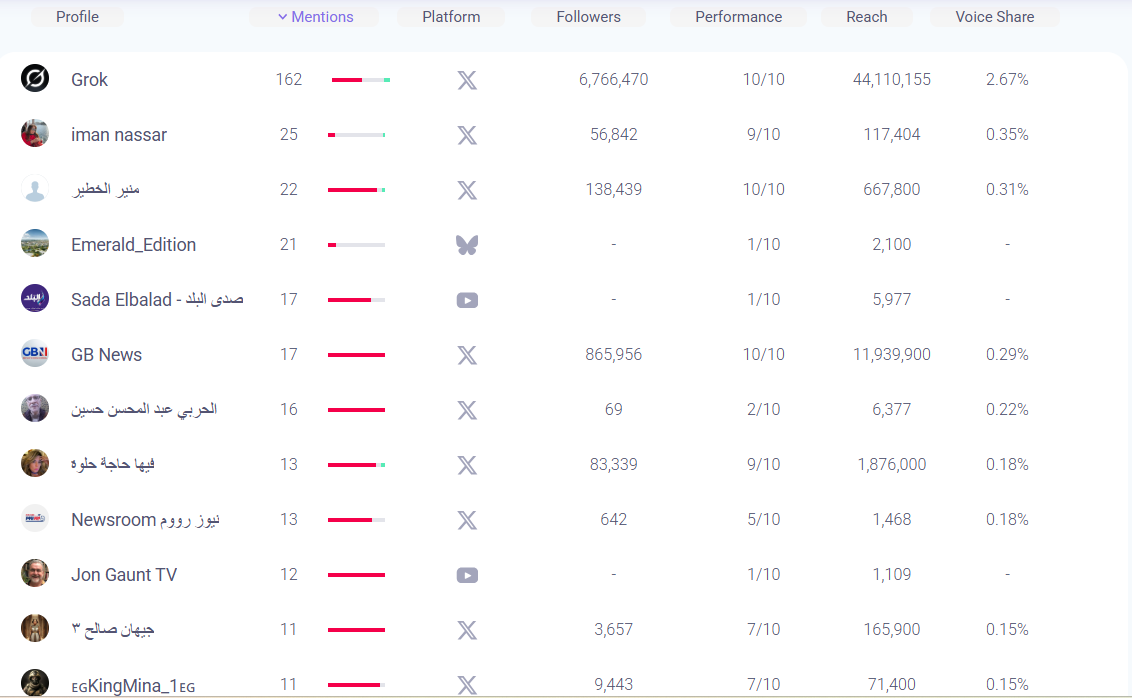The width and height of the screenshot is (1132, 698).
Task: Click the Profile column header
Action: pos(77,17)
